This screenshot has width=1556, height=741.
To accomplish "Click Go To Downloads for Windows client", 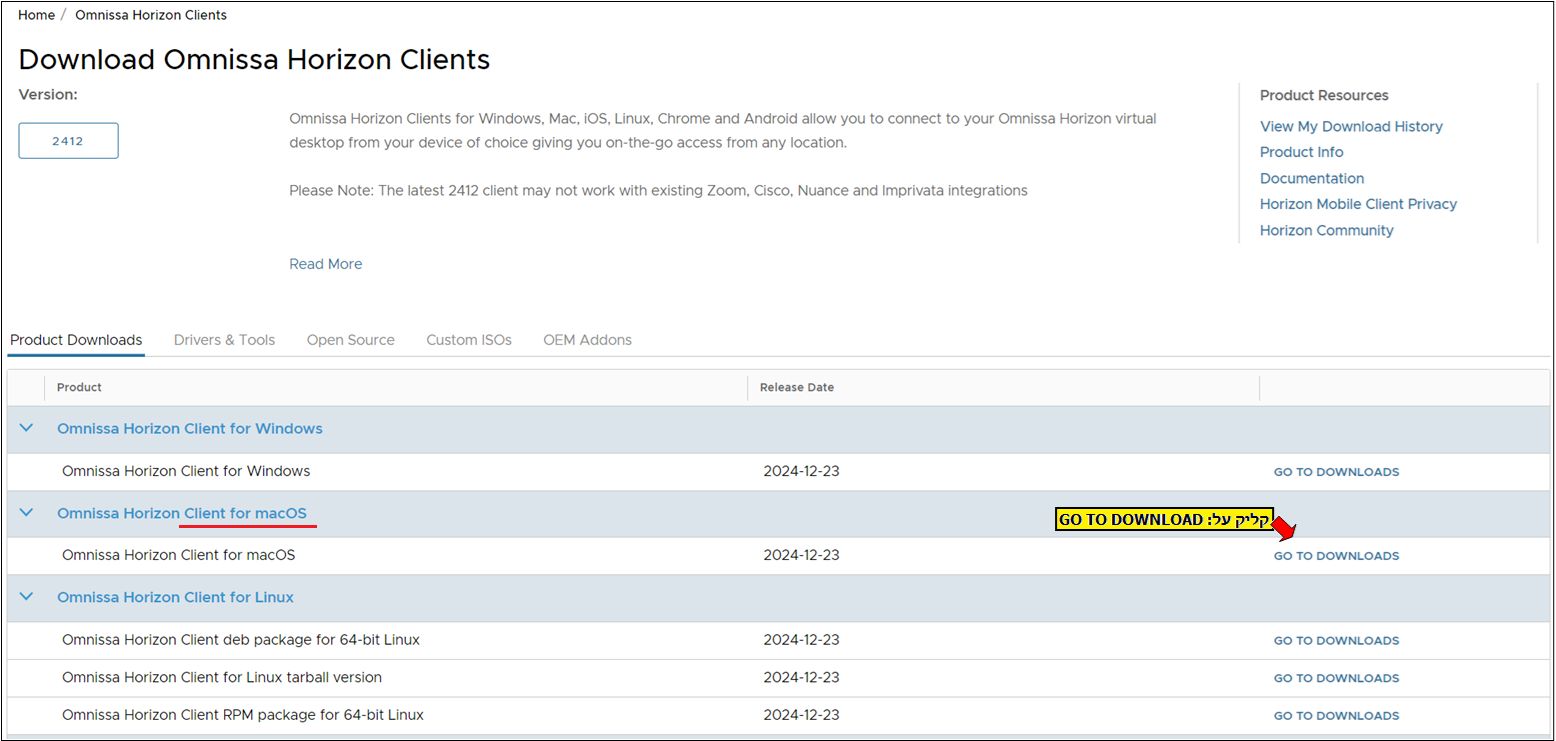I will [x=1336, y=472].
